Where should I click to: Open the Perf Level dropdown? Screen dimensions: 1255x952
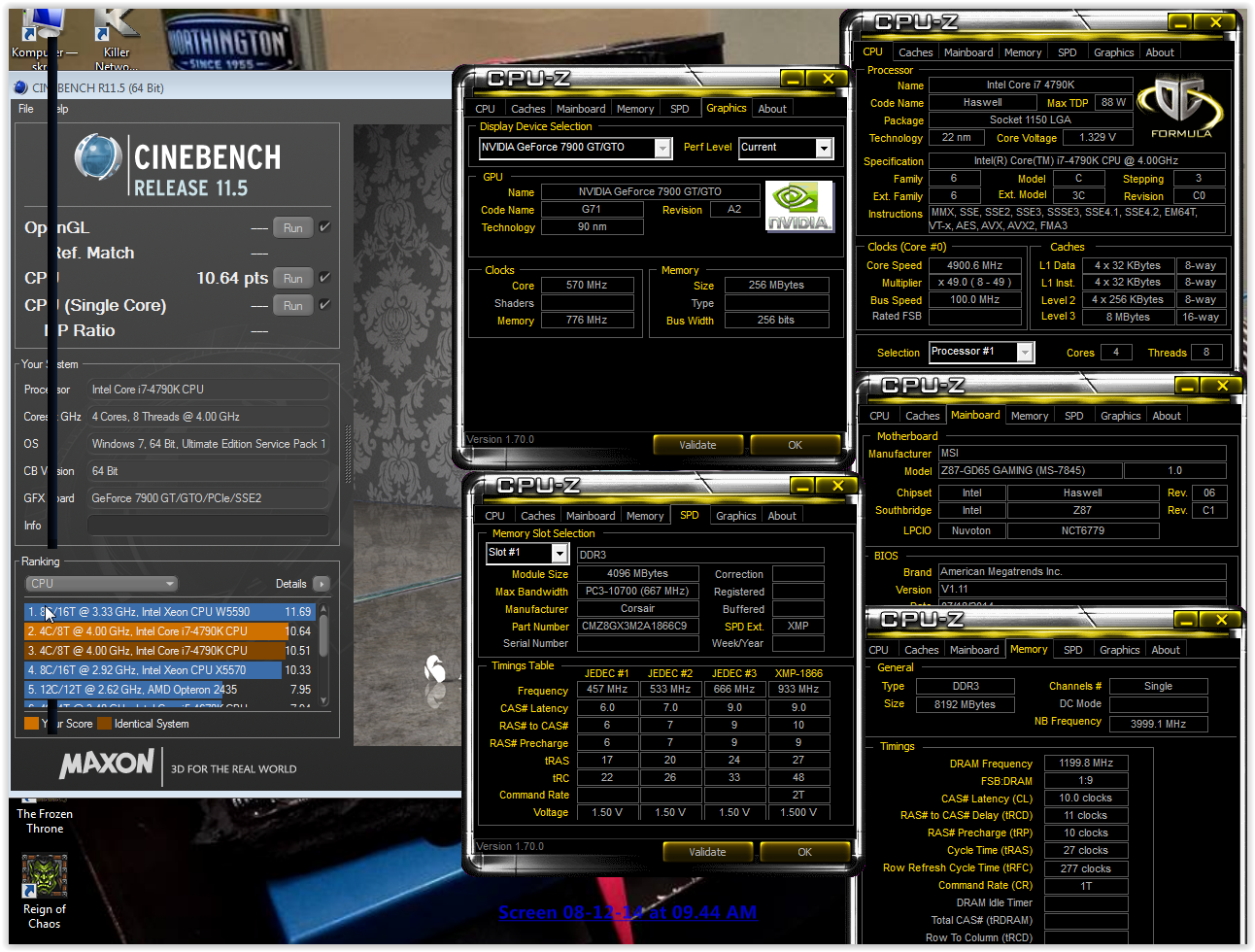tap(824, 148)
